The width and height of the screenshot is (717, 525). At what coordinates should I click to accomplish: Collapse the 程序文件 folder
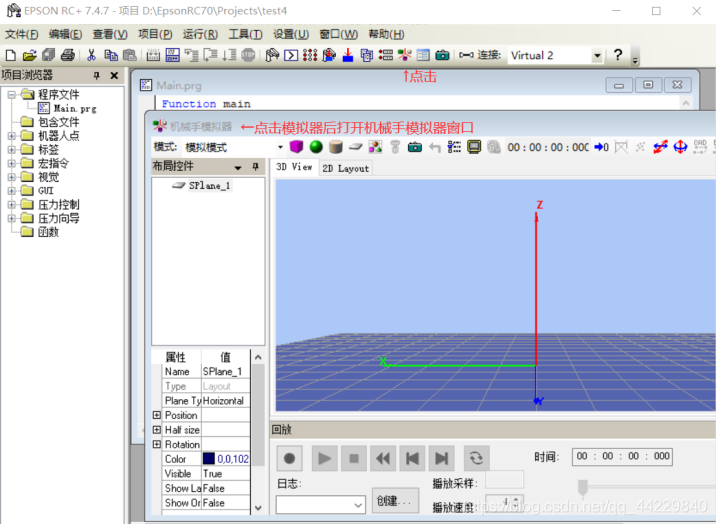pyautogui.click(x=11, y=95)
